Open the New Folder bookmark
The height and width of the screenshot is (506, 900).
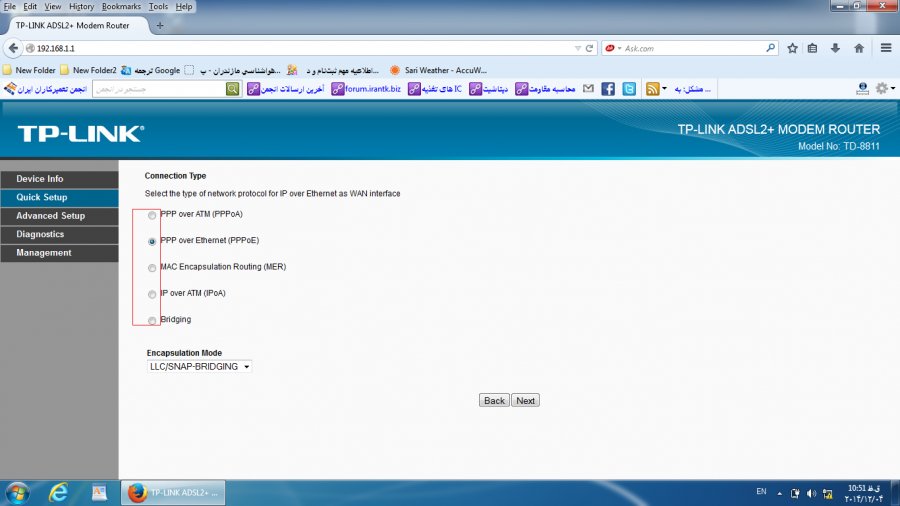pyautogui.click(x=29, y=70)
